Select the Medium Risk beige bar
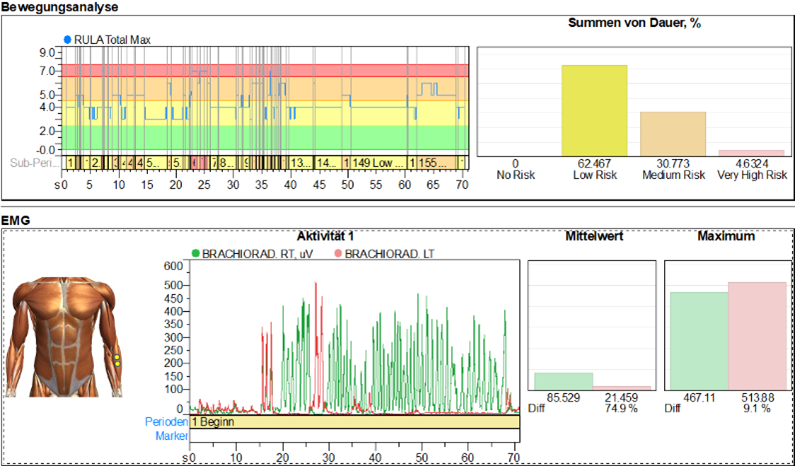Viewport: 795px width, 466px height. point(673,134)
